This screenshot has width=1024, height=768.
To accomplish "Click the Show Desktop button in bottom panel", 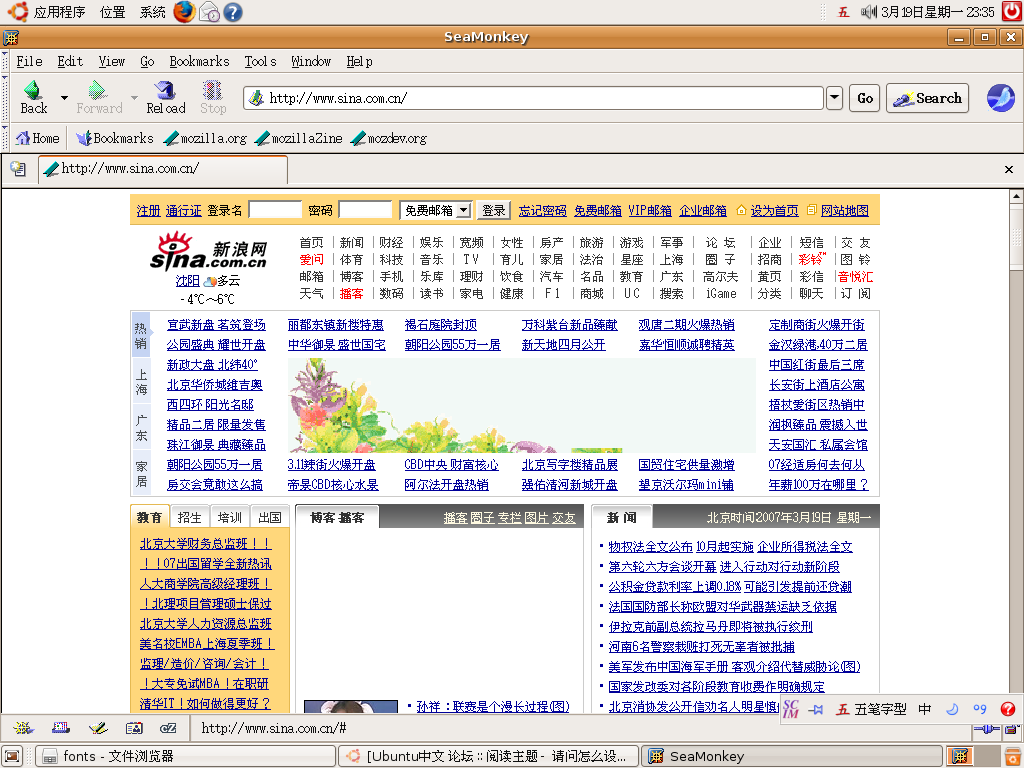I will [12, 756].
